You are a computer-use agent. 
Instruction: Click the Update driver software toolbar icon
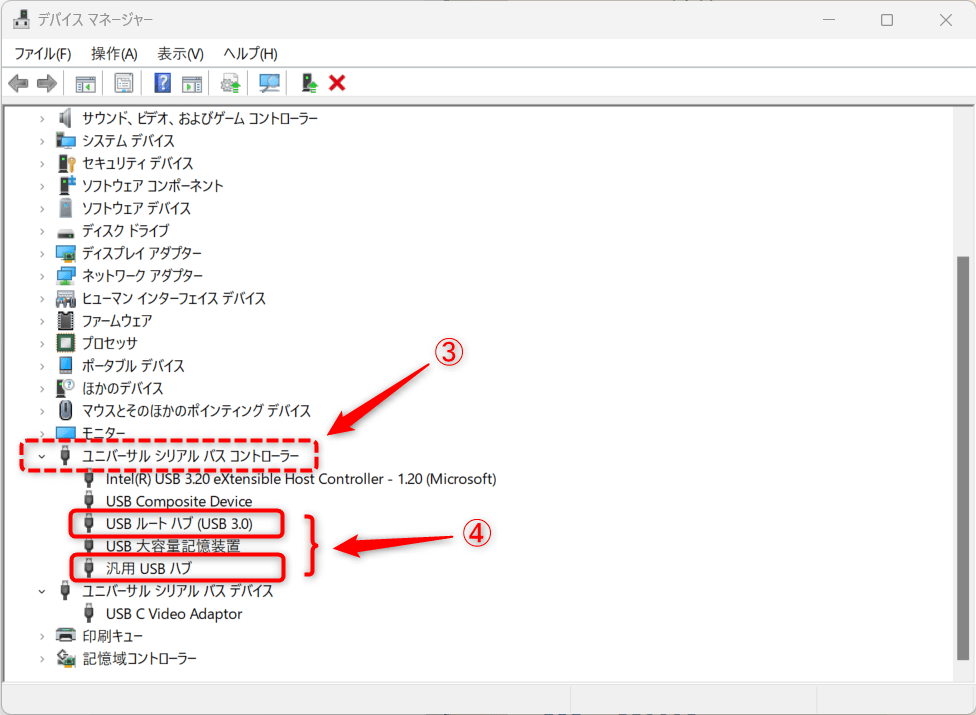pyautogui.click(x=230, y=83)
